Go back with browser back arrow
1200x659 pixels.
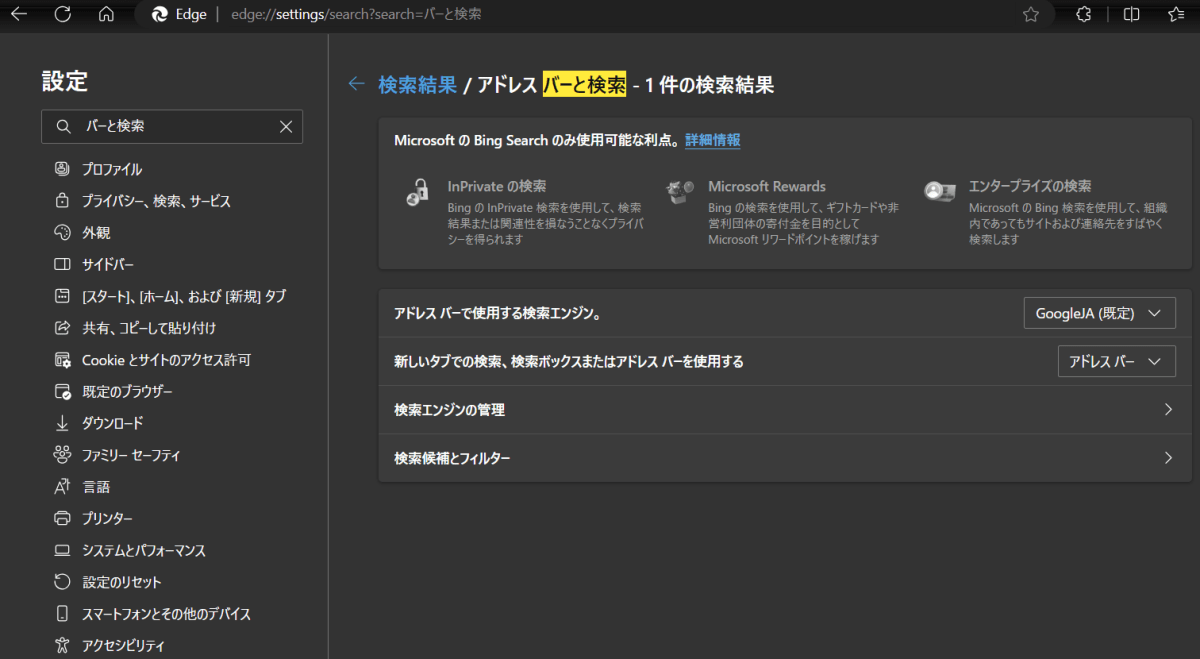click(18, 14)
